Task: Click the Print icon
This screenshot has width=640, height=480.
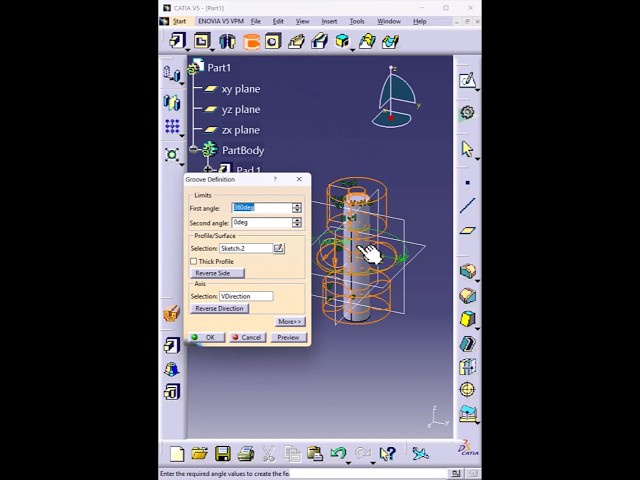Action: [246, 453]
